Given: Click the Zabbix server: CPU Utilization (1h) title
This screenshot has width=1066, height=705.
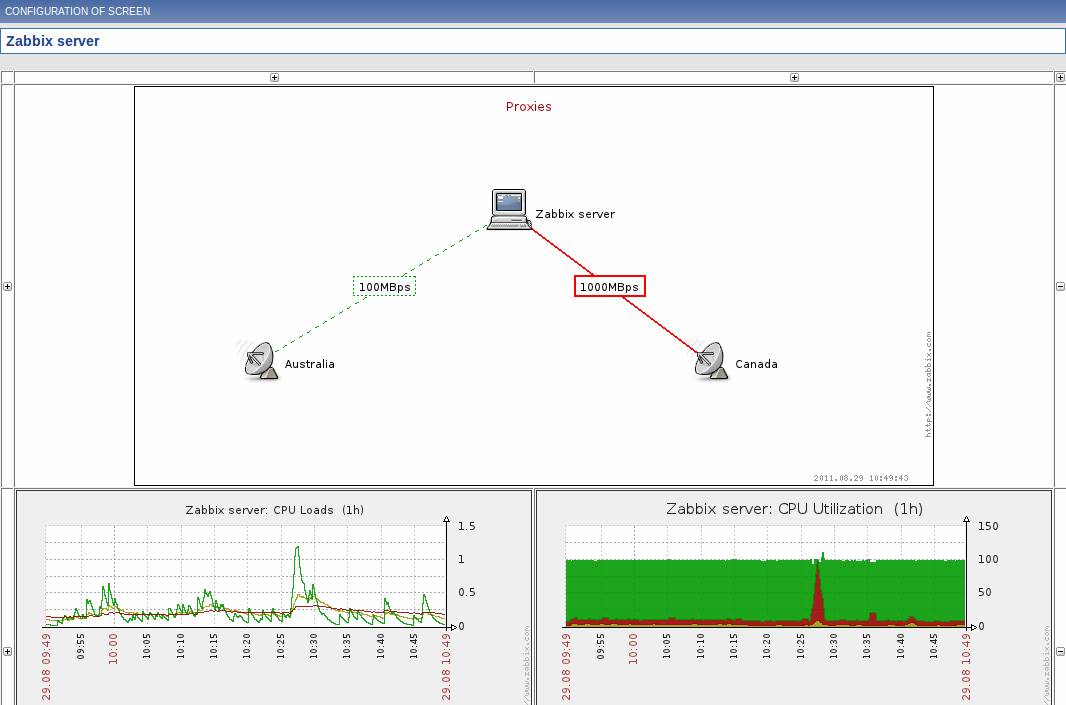Looking at the screenshot, I should 794,509.
